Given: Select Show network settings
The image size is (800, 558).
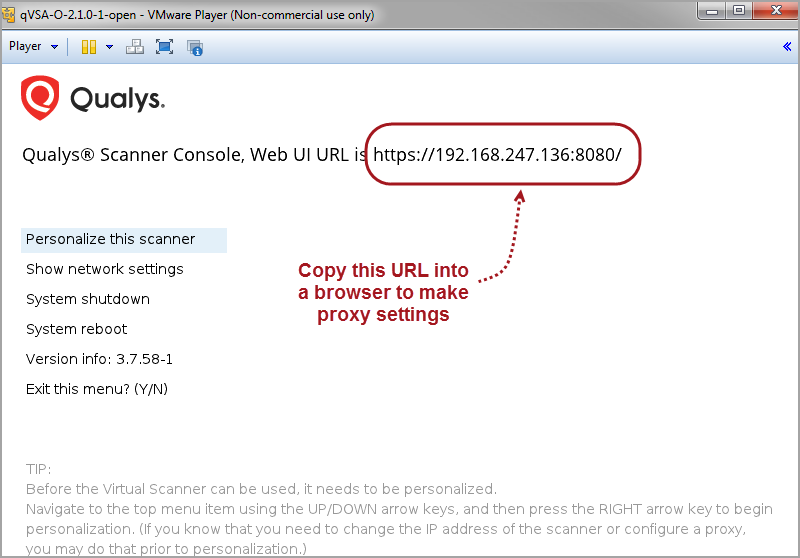Looking at the screenshot, I should 105,269.
